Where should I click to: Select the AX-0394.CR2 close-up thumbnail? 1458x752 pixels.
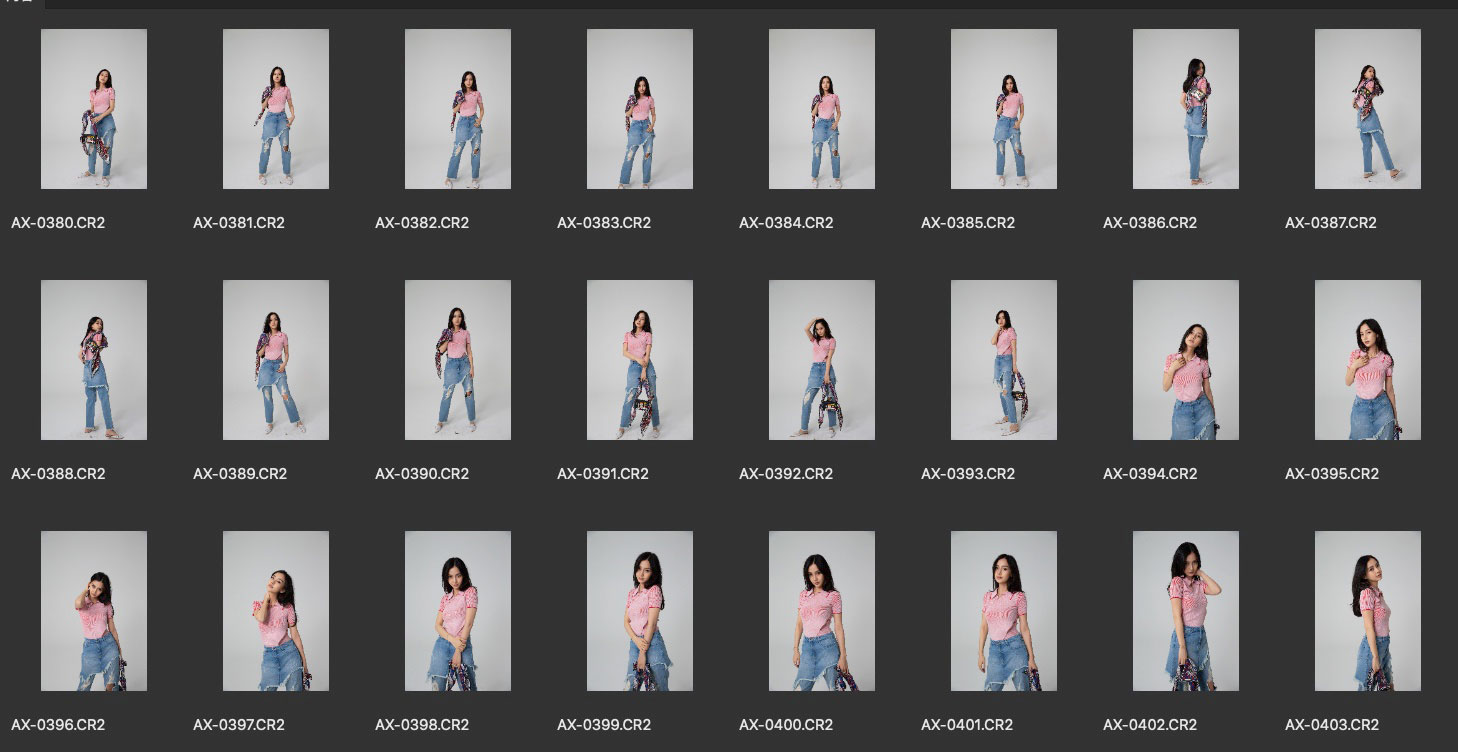[1186, 360]
